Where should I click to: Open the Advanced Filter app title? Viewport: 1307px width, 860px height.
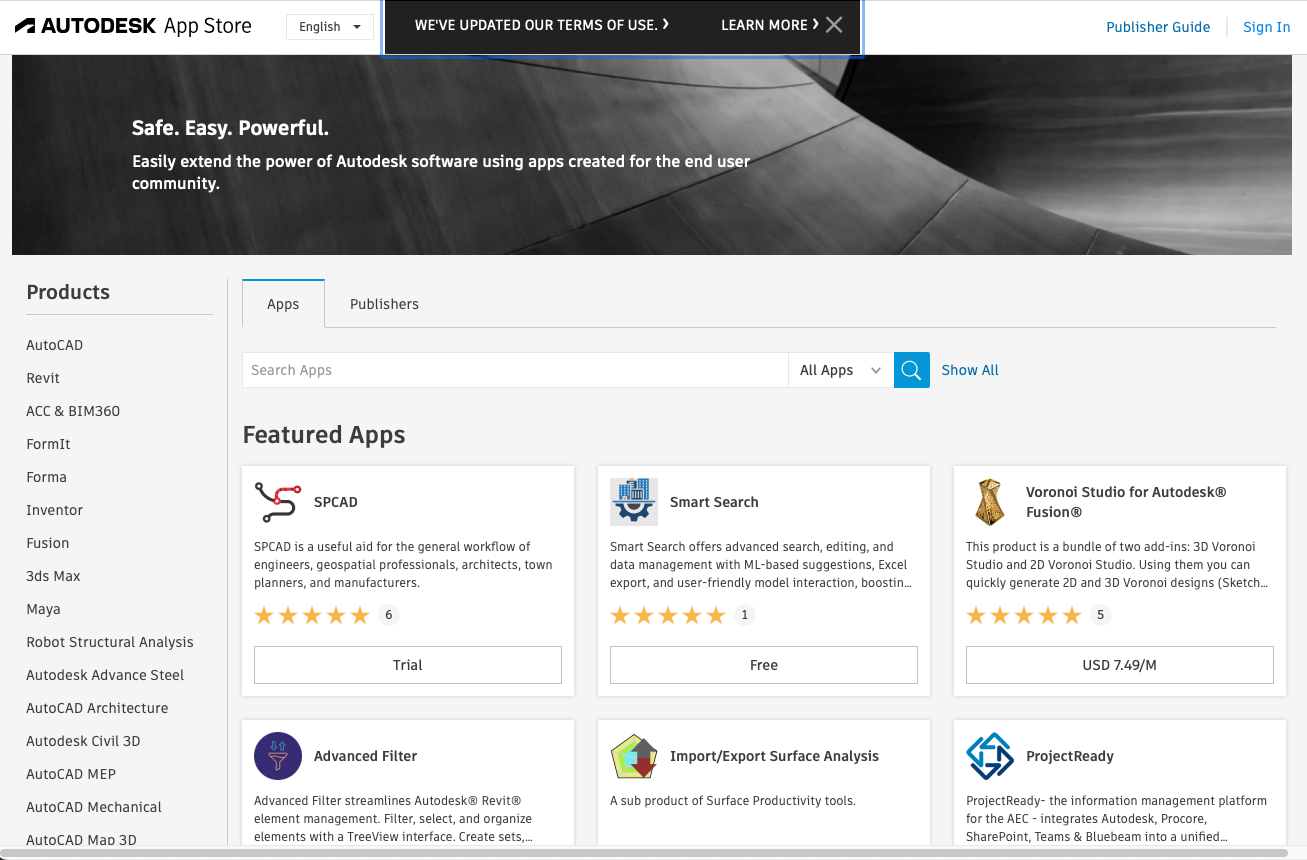366,756
